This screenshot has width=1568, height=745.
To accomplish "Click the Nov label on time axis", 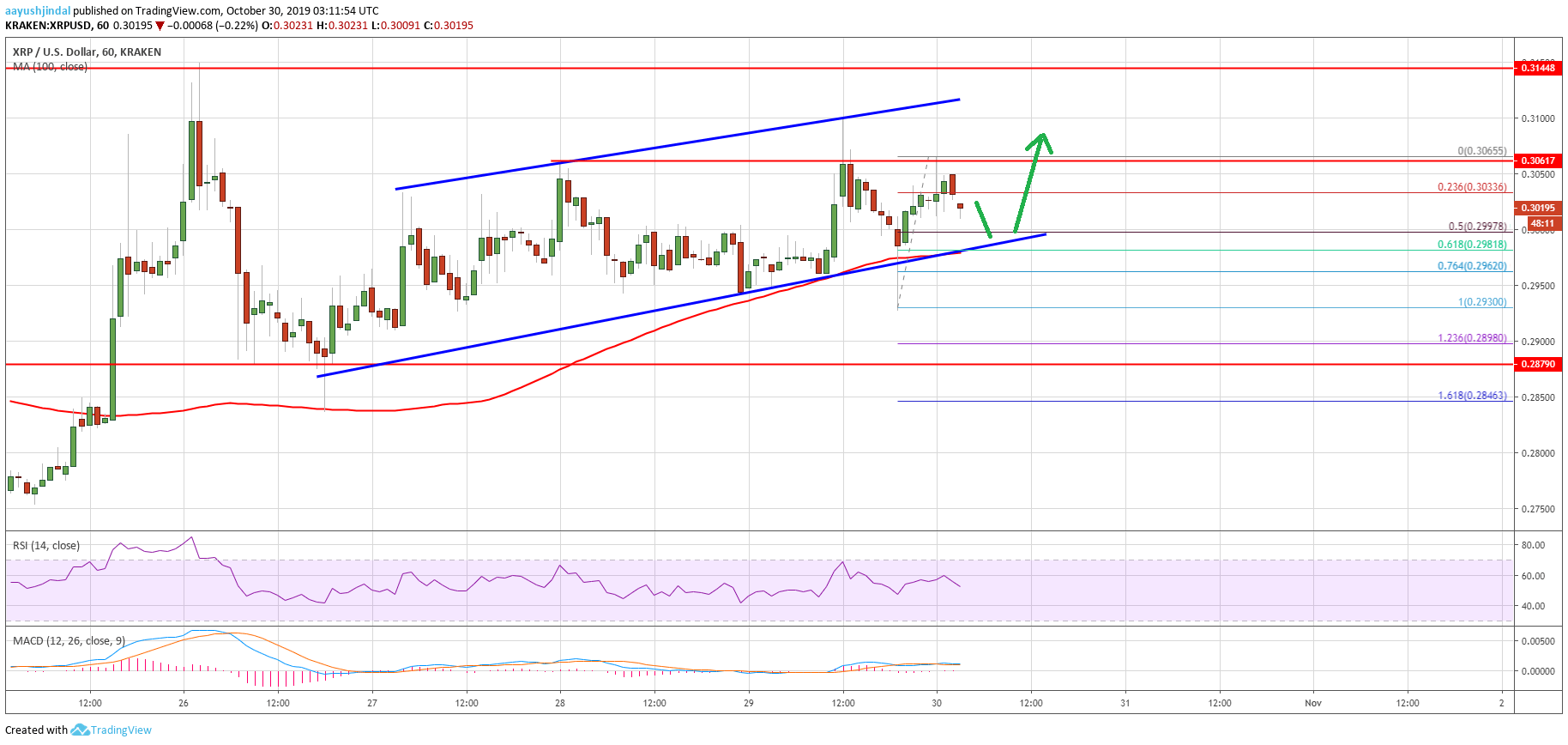I will [x=1313, y=703].
